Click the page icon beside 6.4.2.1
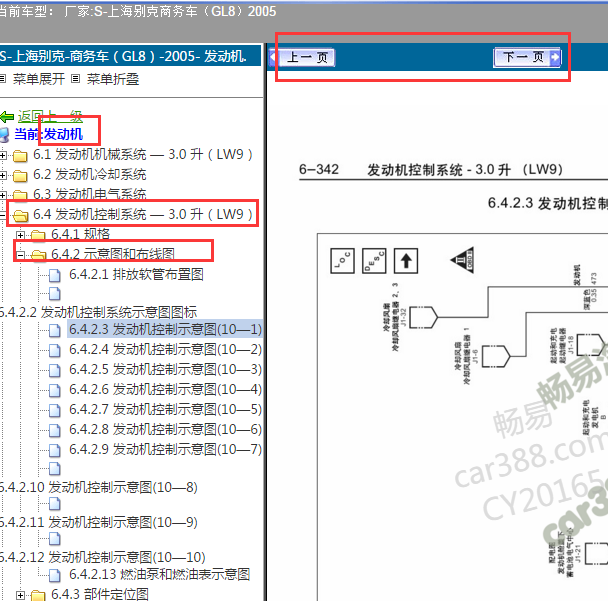The height and width of the screenshot is (601, 608). coord(55,276)
